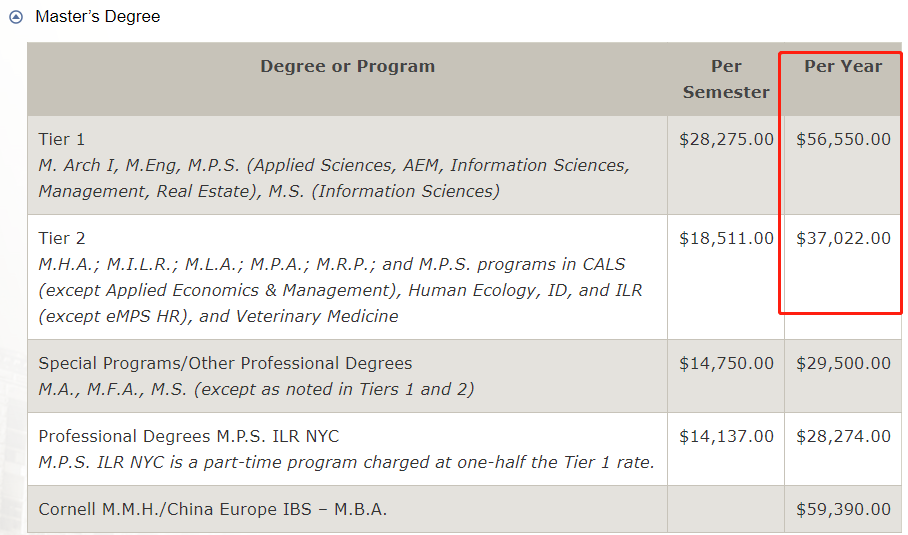Click Tier 2 per semester amount $18,511.00
The height and width of the screenshot is (535, 908).
726,238
